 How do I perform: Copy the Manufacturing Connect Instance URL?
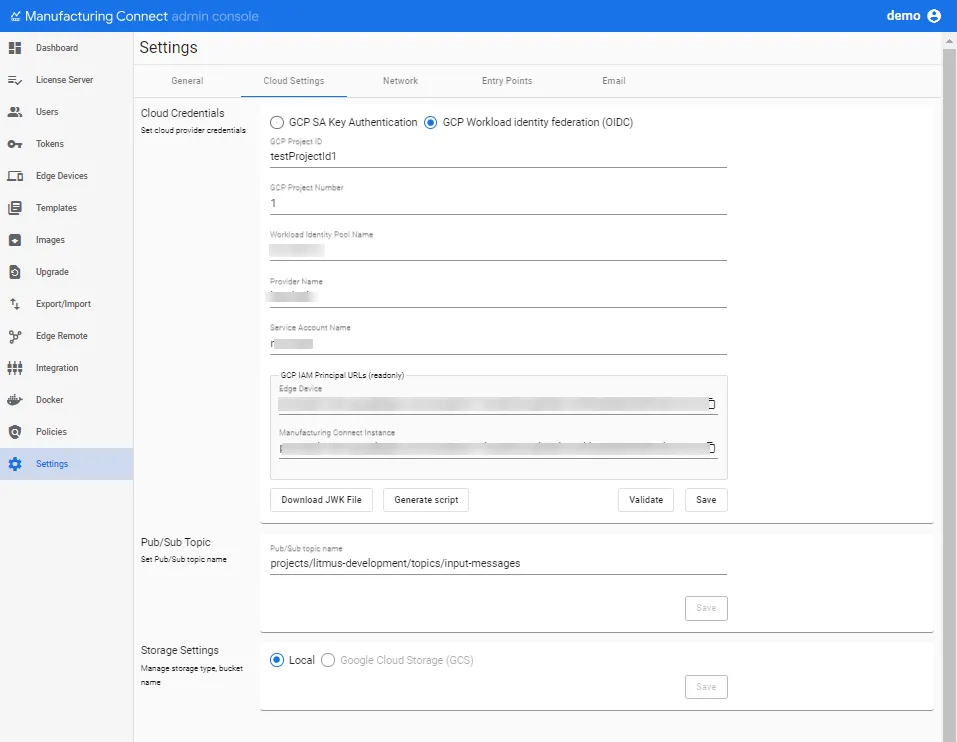(711, 448)
